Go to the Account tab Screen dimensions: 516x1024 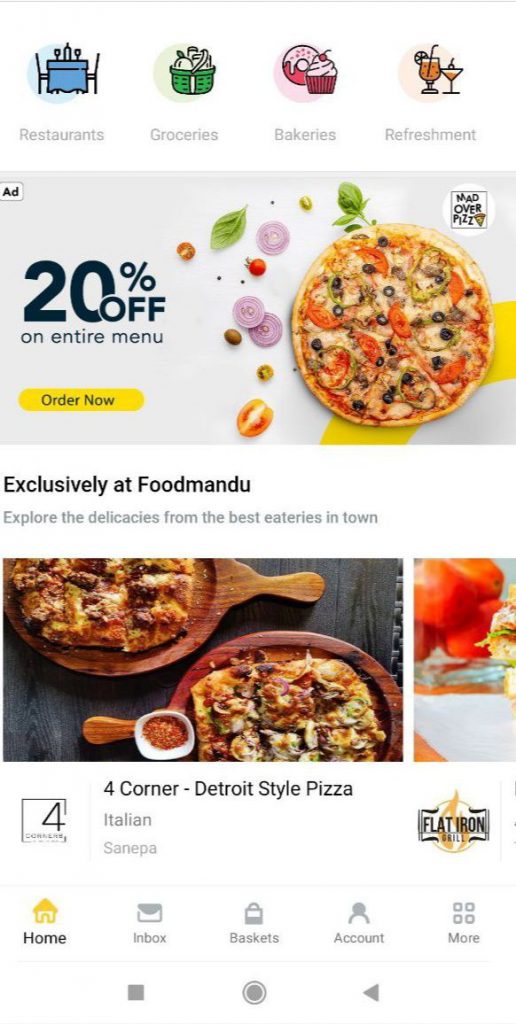[359, 923]
